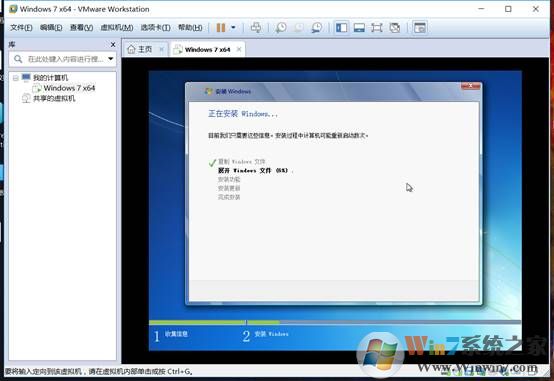Open the 虚拟机(M) menu
This screenshot has height=381, width=554.
click(117, 28)
